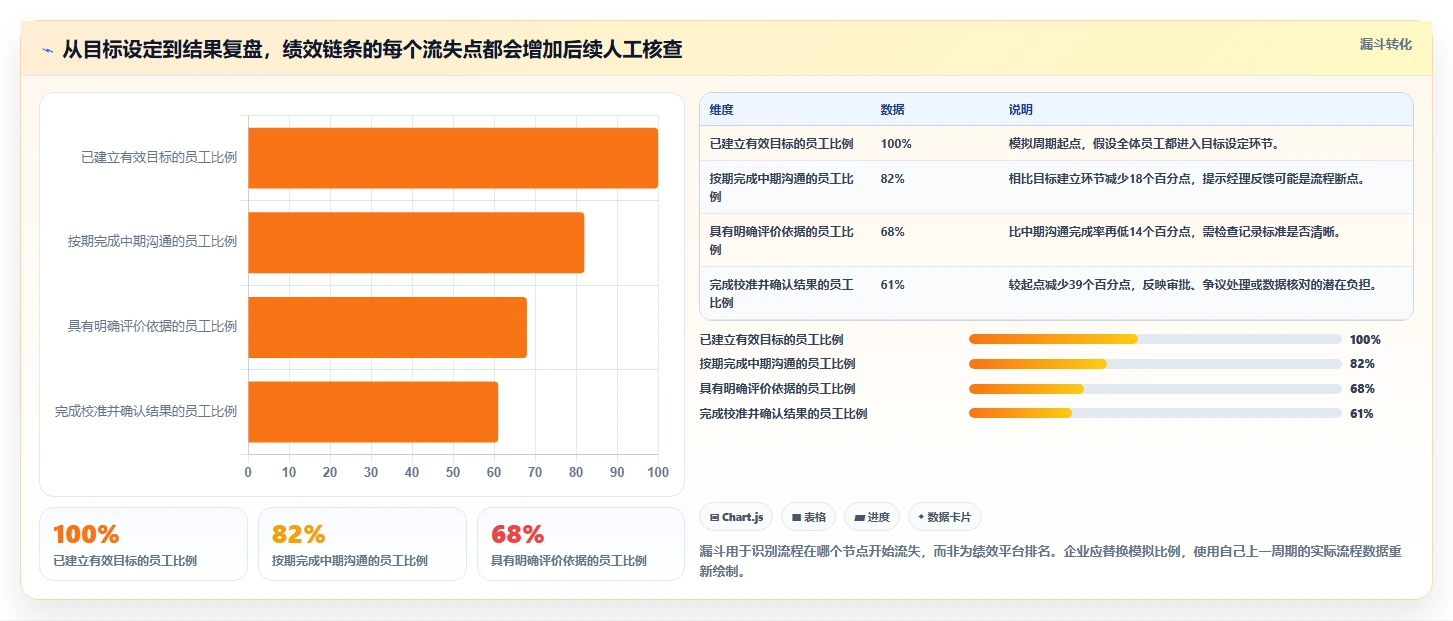The width and height of the screenshot is (1453, 621).
Task: Click the 100% value in the table
Action: click(x=896, y=144)
